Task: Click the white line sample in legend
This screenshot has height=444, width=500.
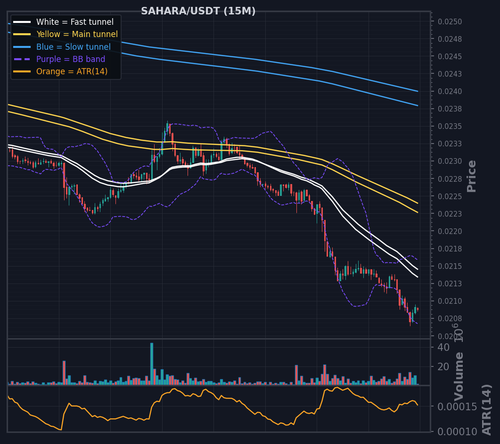Action: coord(22,22)
